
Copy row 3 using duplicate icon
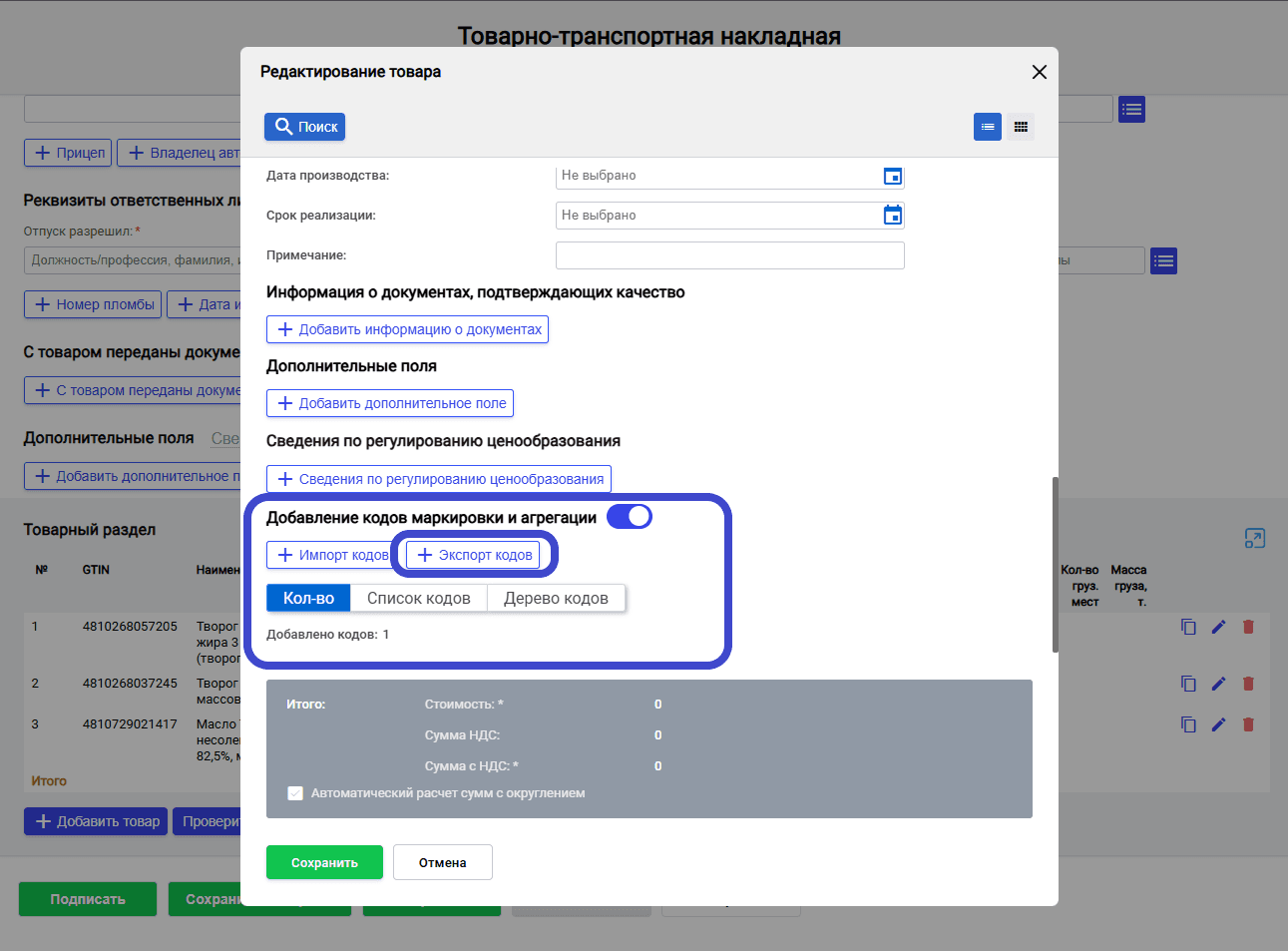pyautogui.click(x=1188, y=724)
